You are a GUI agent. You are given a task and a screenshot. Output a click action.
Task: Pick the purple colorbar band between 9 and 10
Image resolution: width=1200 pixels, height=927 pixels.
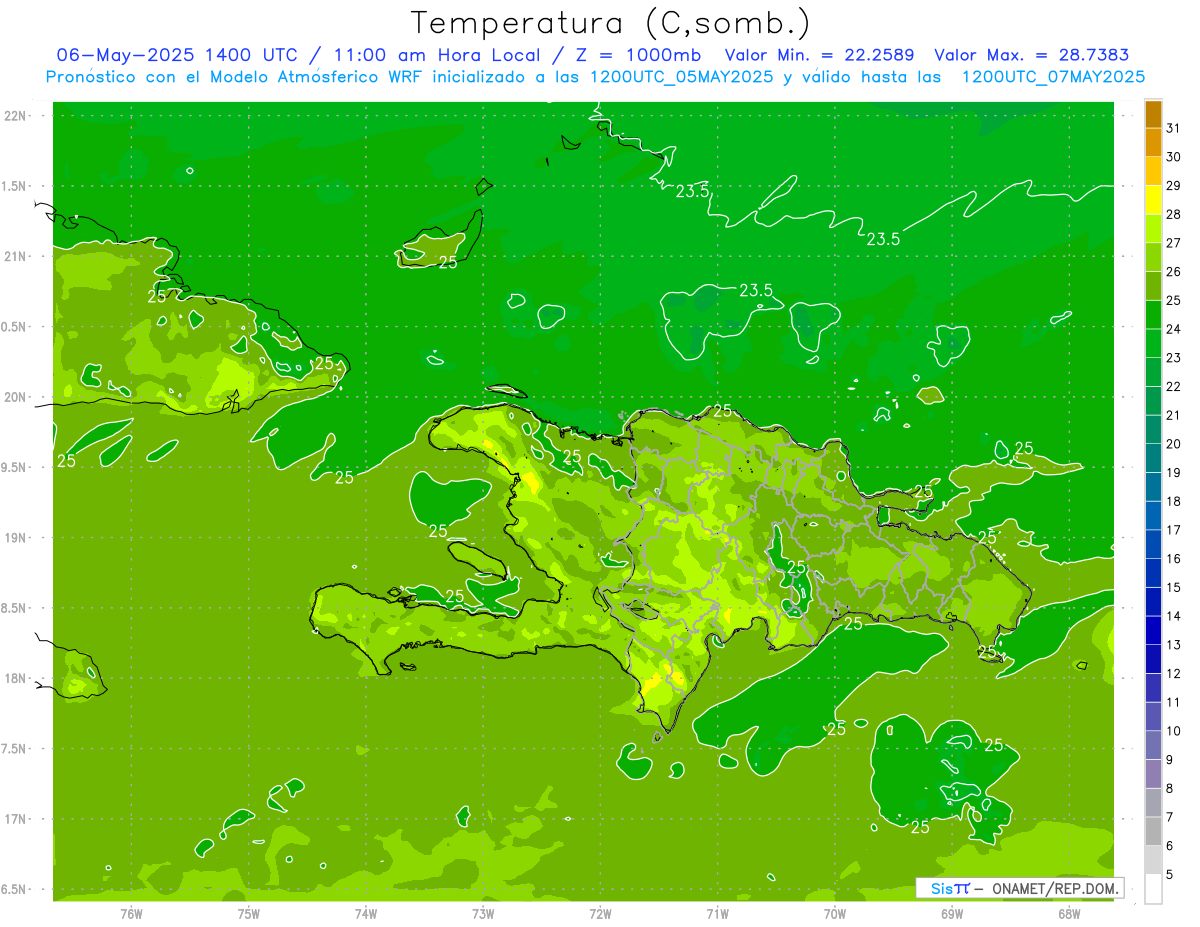(1153, 745)
